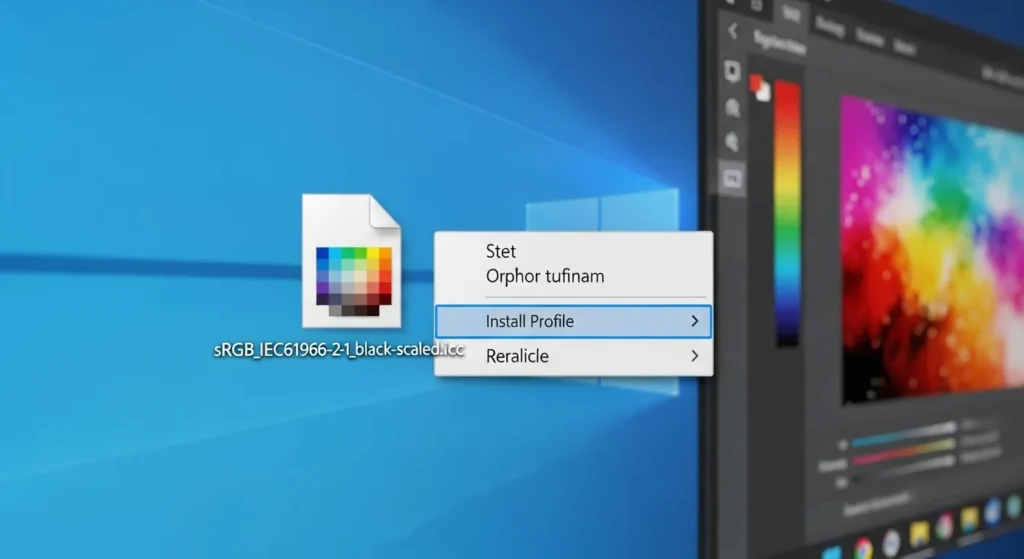Click the vertical rainbow hue spectrum bar
Viewport: 1024px width, 559px height.
787,214
